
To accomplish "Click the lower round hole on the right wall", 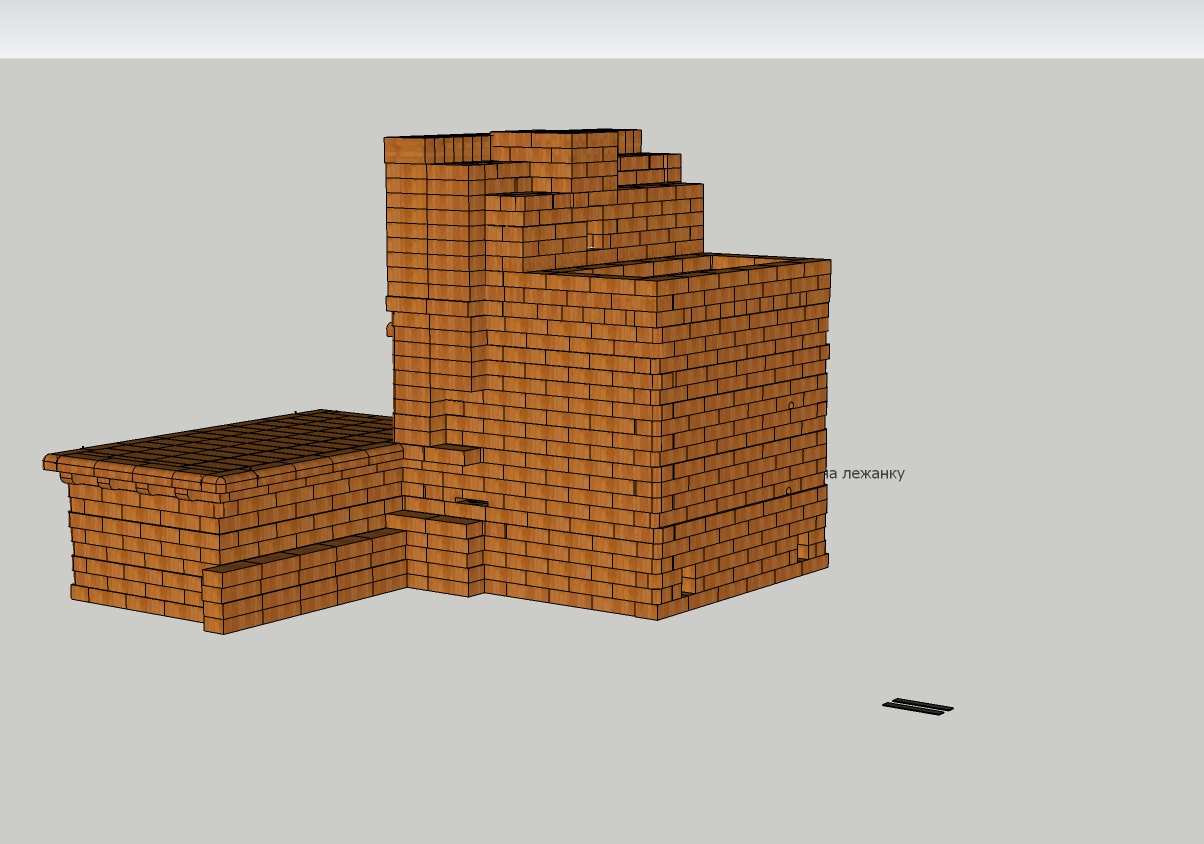I will pyautogui.click(x=788, y=491).
